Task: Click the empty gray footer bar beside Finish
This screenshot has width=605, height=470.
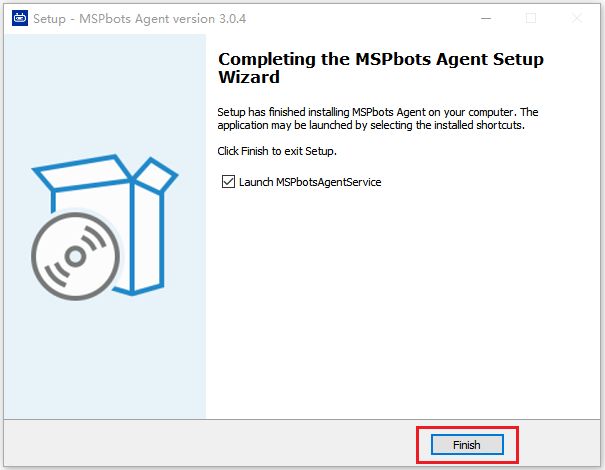Action: pyautogui.click(x=200, y=444)
